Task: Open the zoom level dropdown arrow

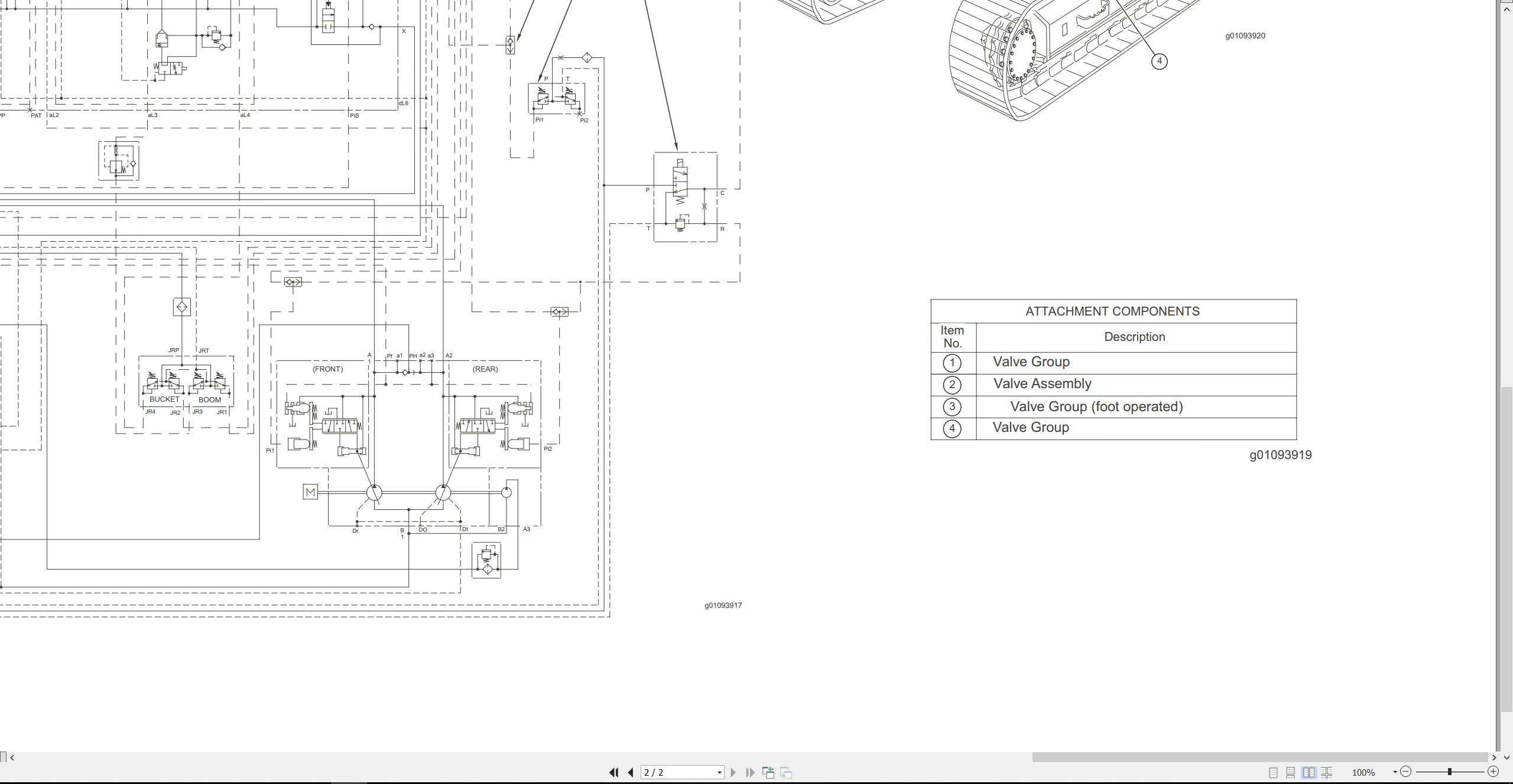Action: point(1395,772)
